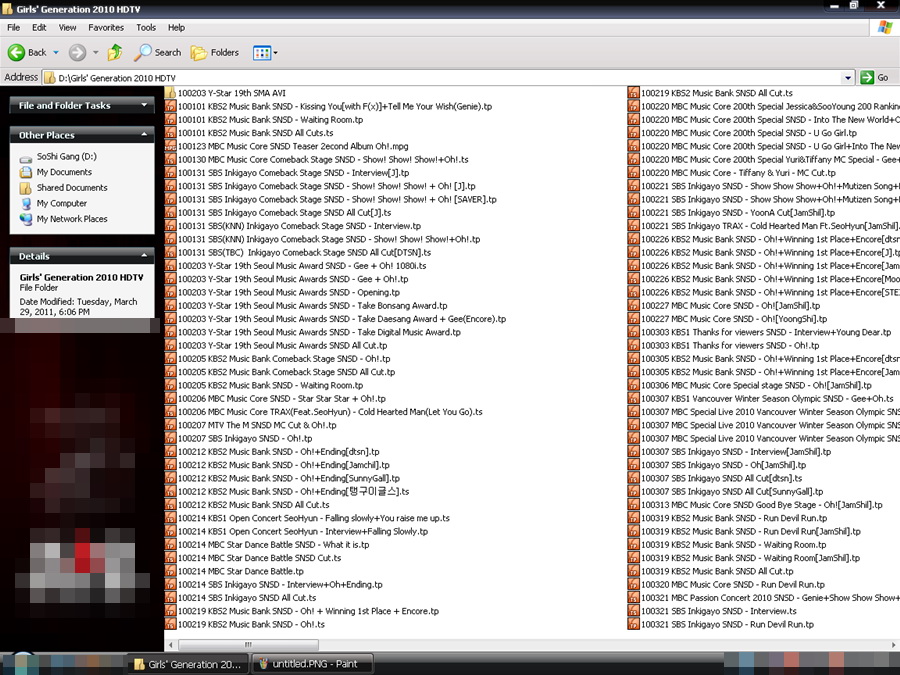Collapse the Other Places panel

coord(144,135)
